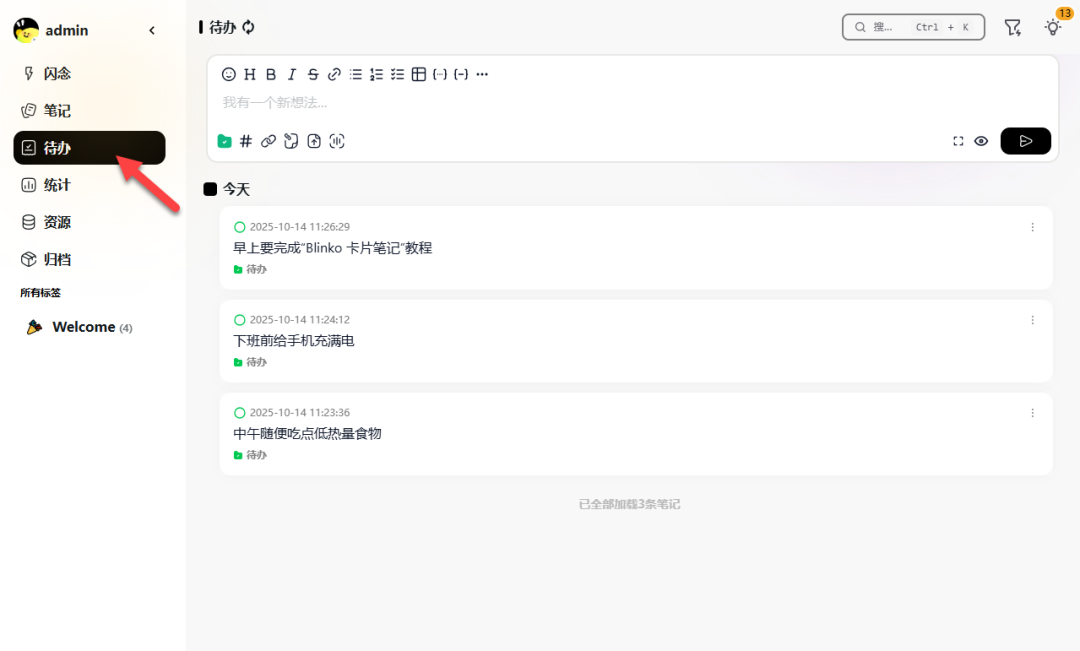Image resolution: width=1080 pixels, height=651 pixels.
Task: Open the 下班前给手机充满电 card
Action: 636,341
